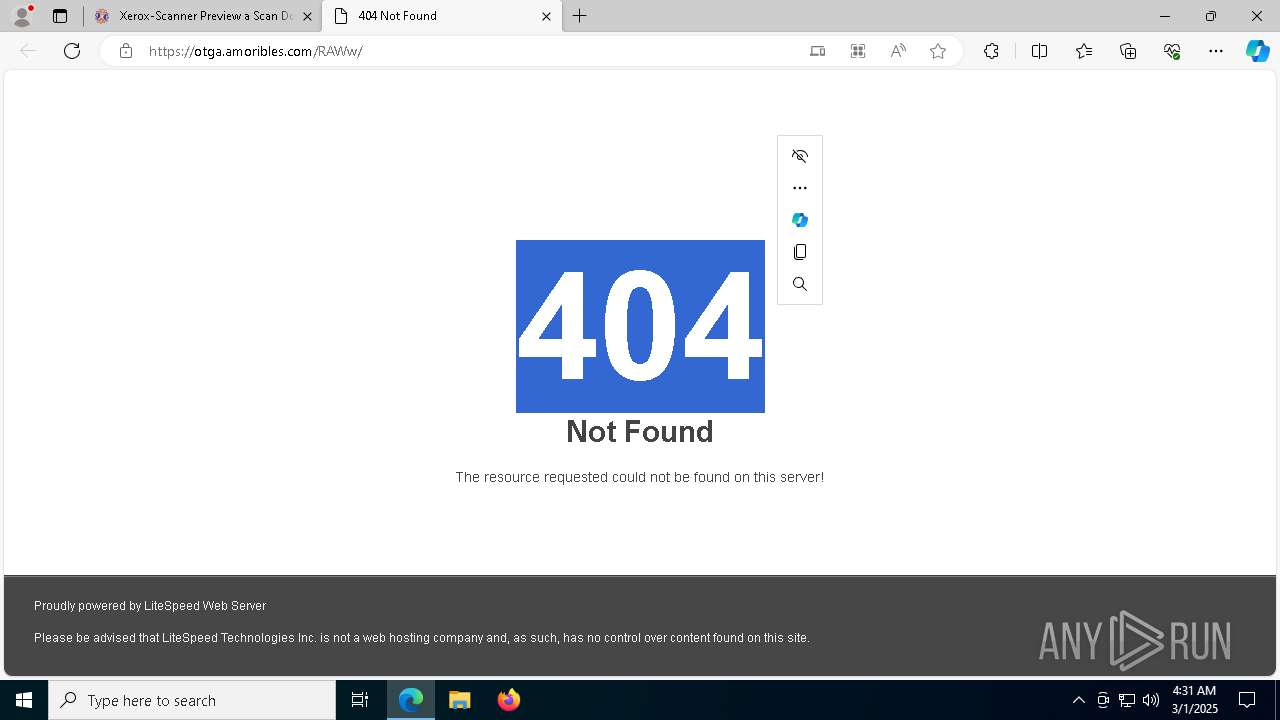Open the browser profile icon
This screenshot has width=1280, height=720.
(x=22, y=16)
